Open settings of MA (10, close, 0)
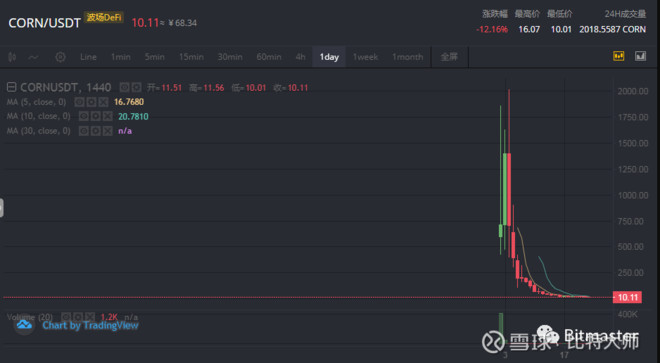Screen dimensions: 660x363 96,116
